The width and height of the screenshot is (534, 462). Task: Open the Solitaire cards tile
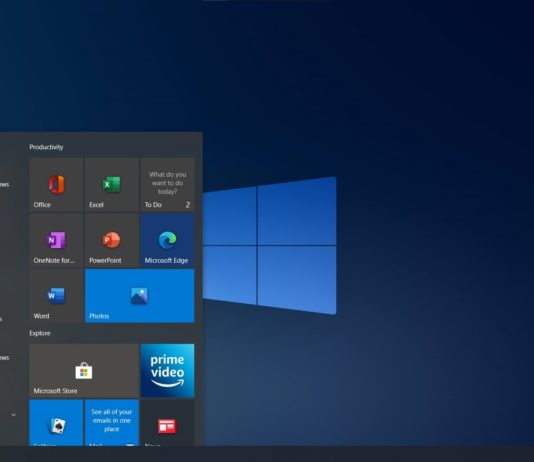[56, 423]
